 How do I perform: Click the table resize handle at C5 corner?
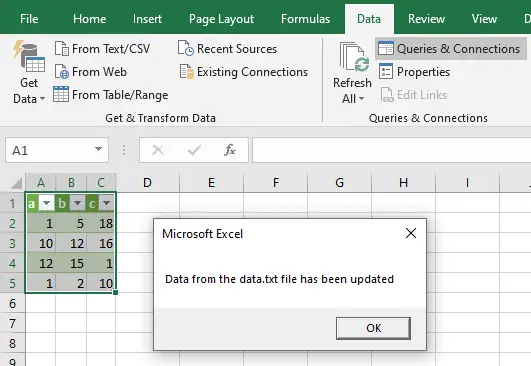point(115,292)
